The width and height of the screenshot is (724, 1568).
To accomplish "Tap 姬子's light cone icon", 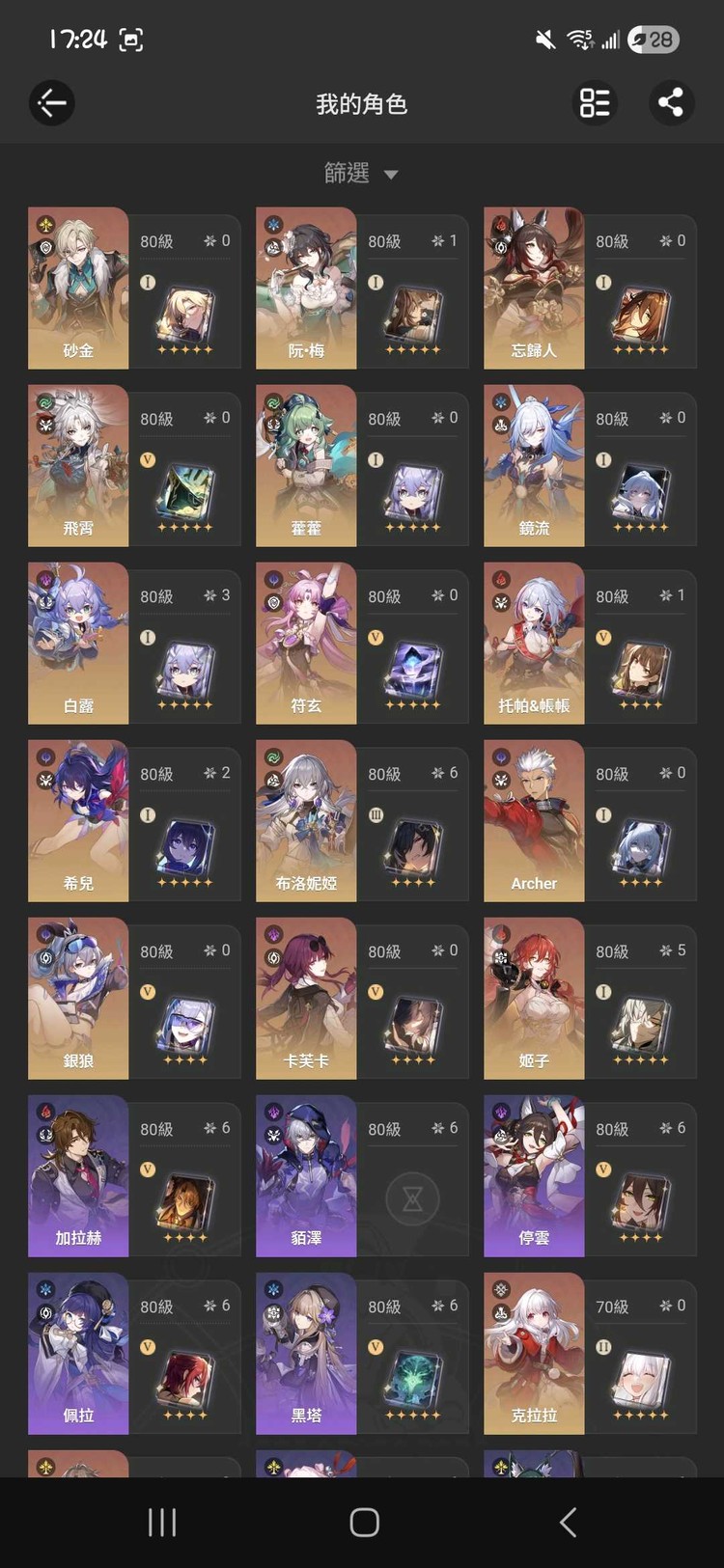I will pos(640,1026).
